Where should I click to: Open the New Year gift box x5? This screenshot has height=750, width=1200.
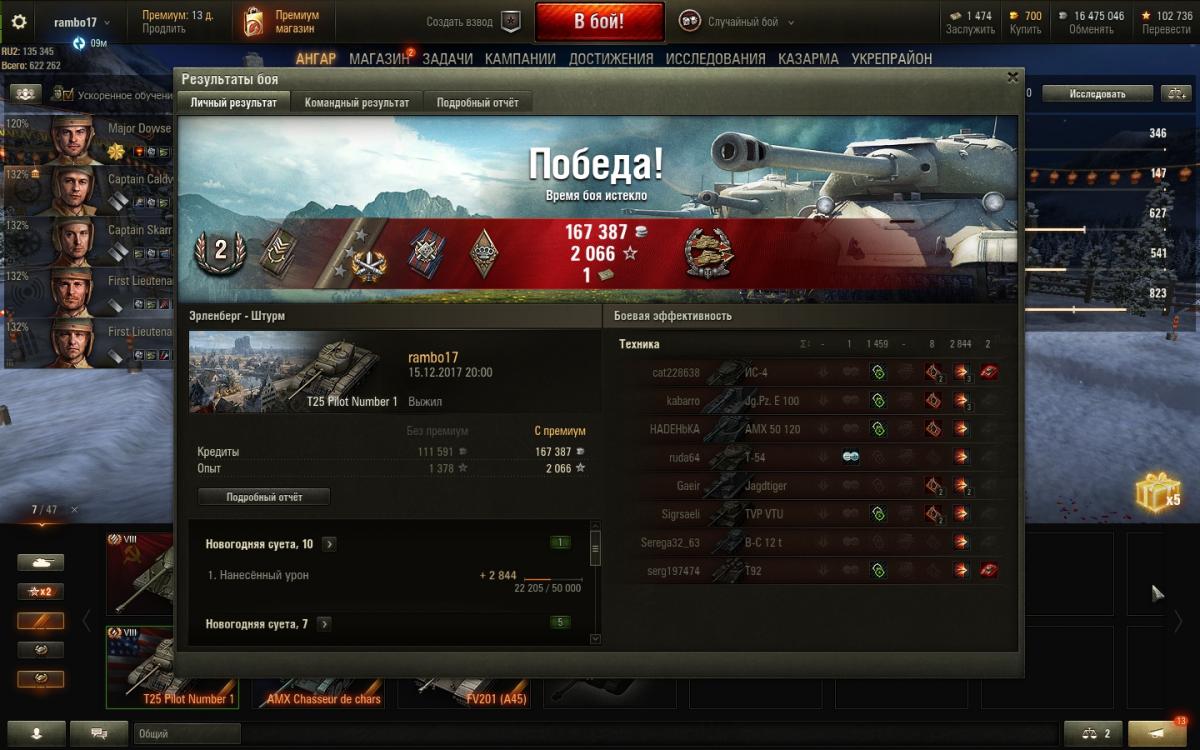tap(1158, 491)
